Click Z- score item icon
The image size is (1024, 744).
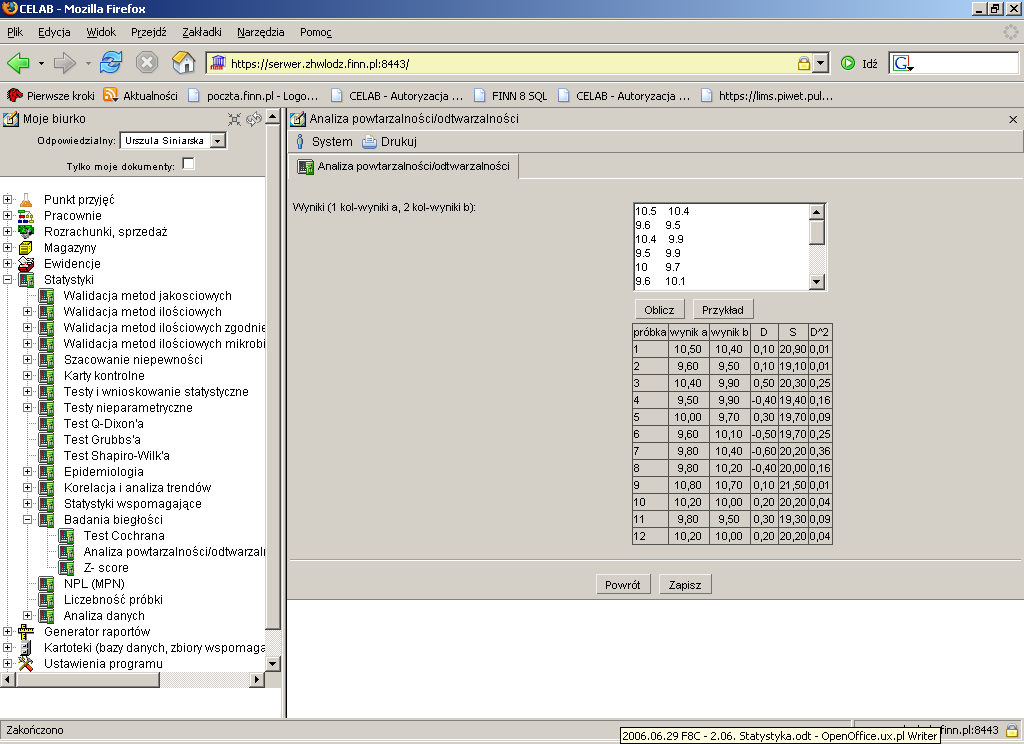coord(67,568)
